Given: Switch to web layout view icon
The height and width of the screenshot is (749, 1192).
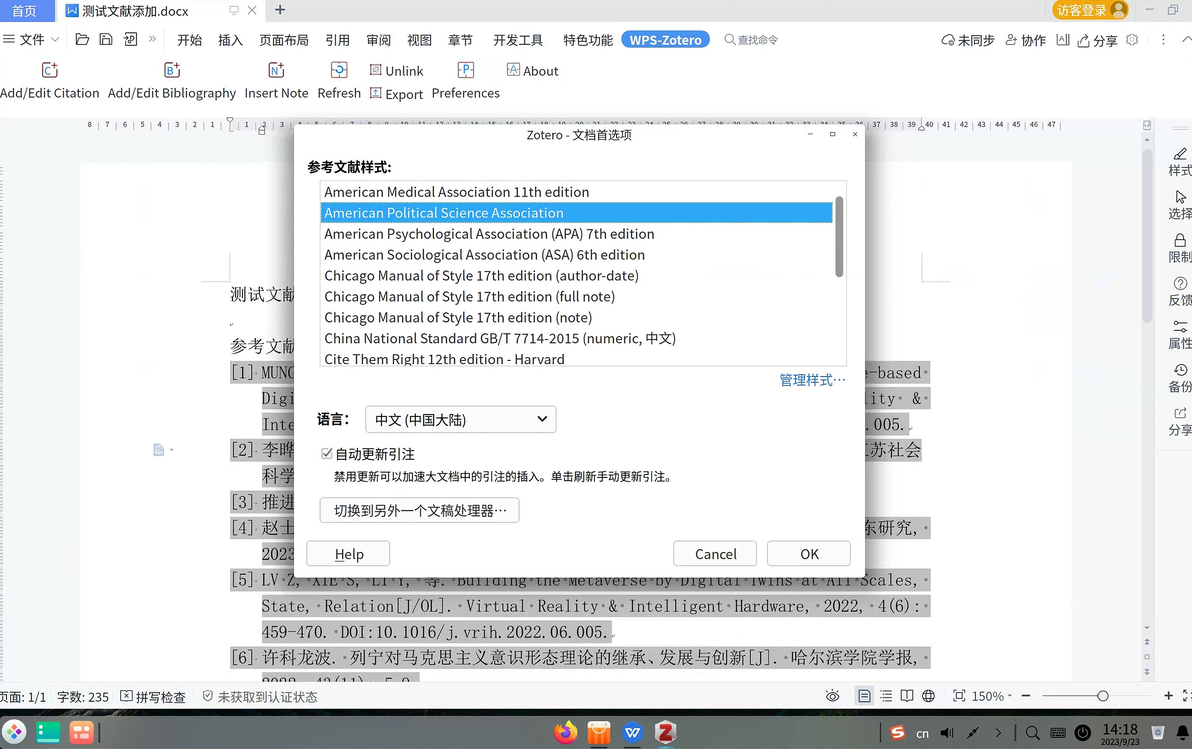Looking at the screenshot, I should (x=928, y=696).
